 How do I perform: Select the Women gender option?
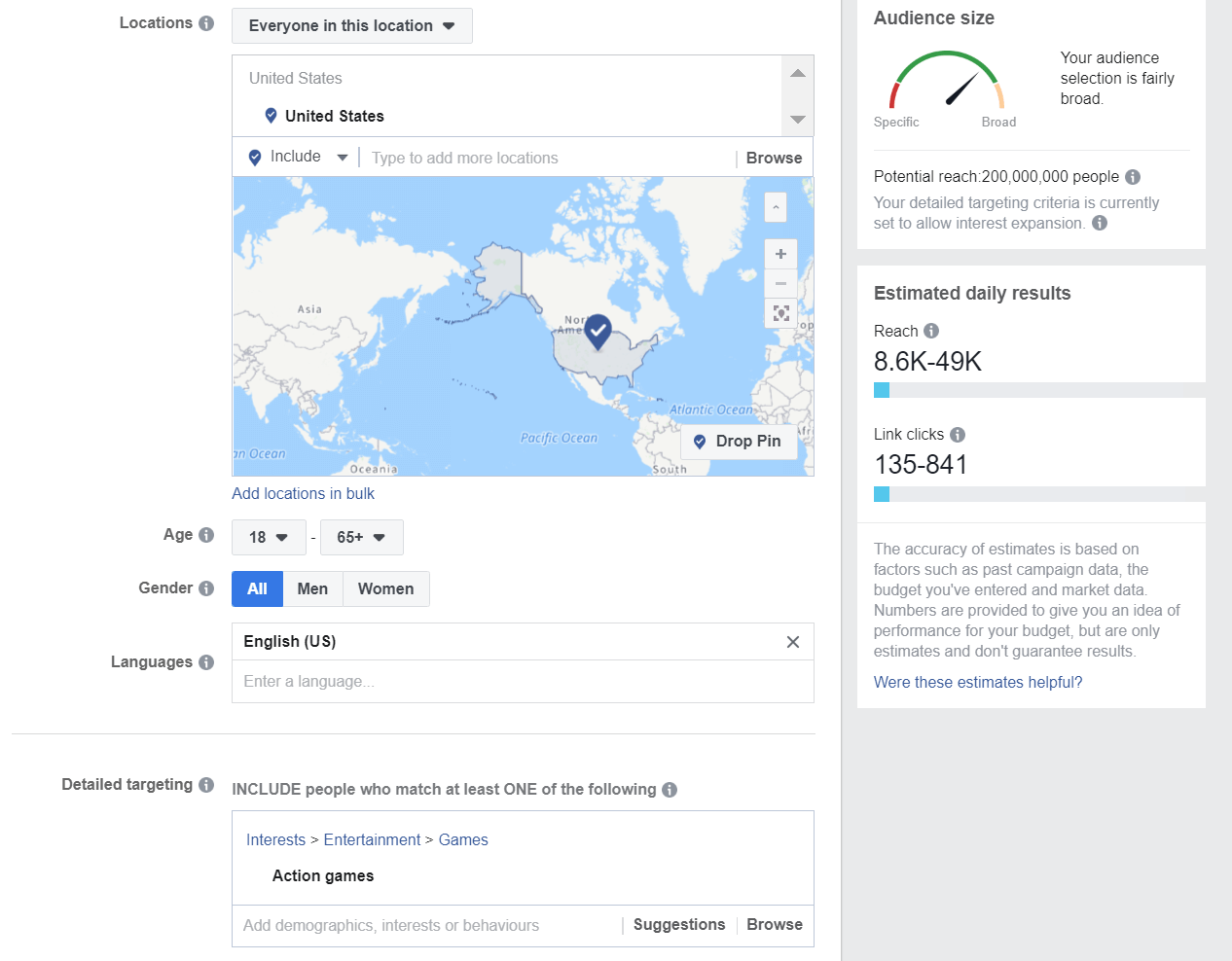click(385, 589)
